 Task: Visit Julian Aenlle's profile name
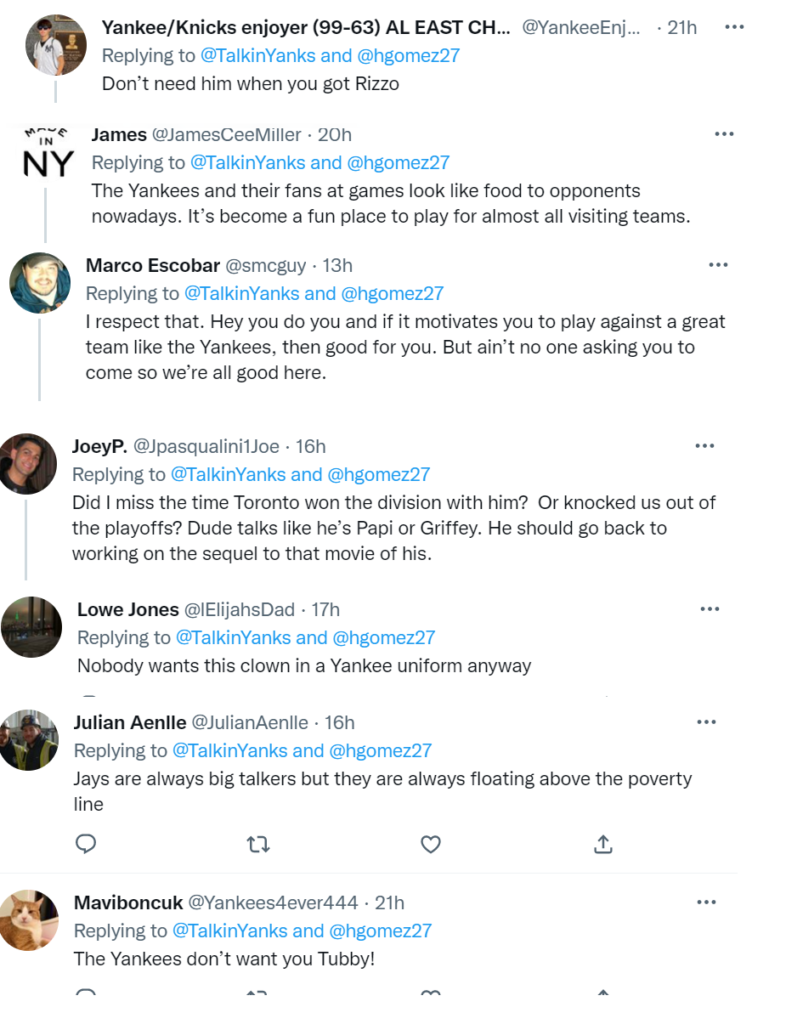(x=128, y=722)
